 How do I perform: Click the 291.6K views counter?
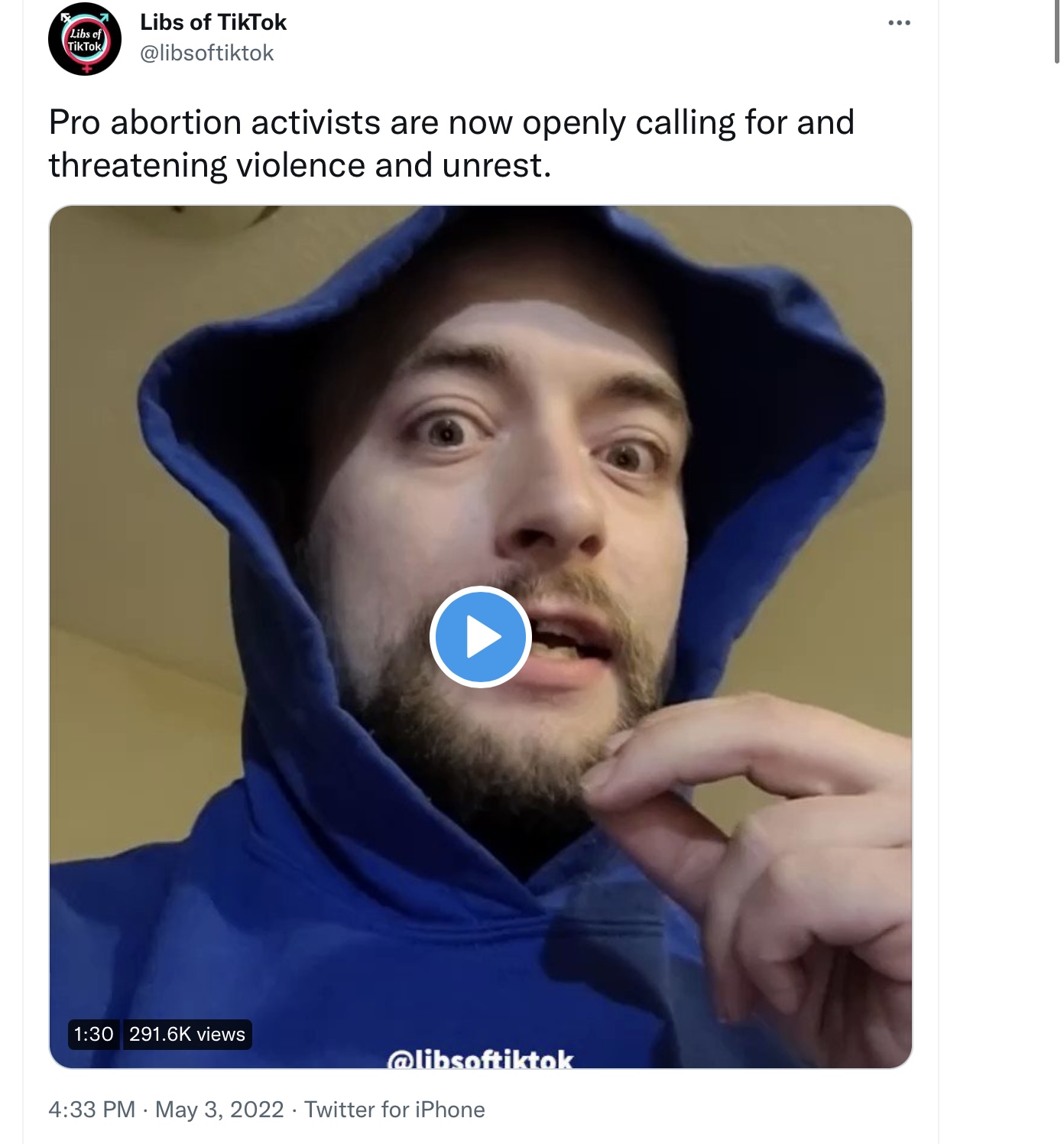(187, 1035)
